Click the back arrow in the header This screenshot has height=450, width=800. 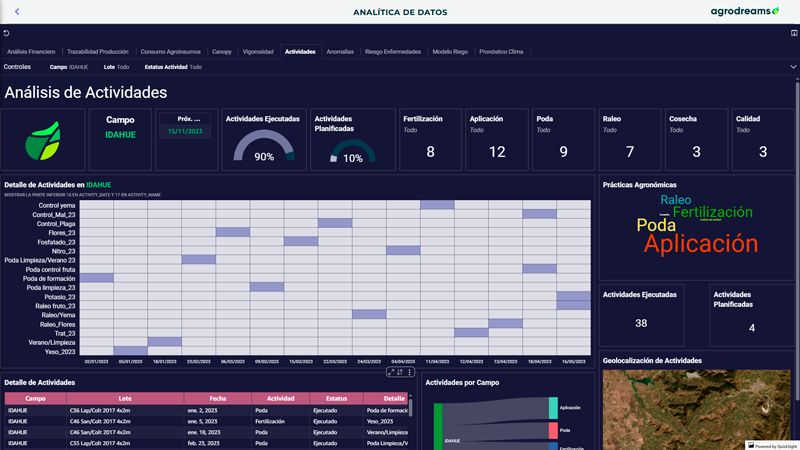point(16,12)
